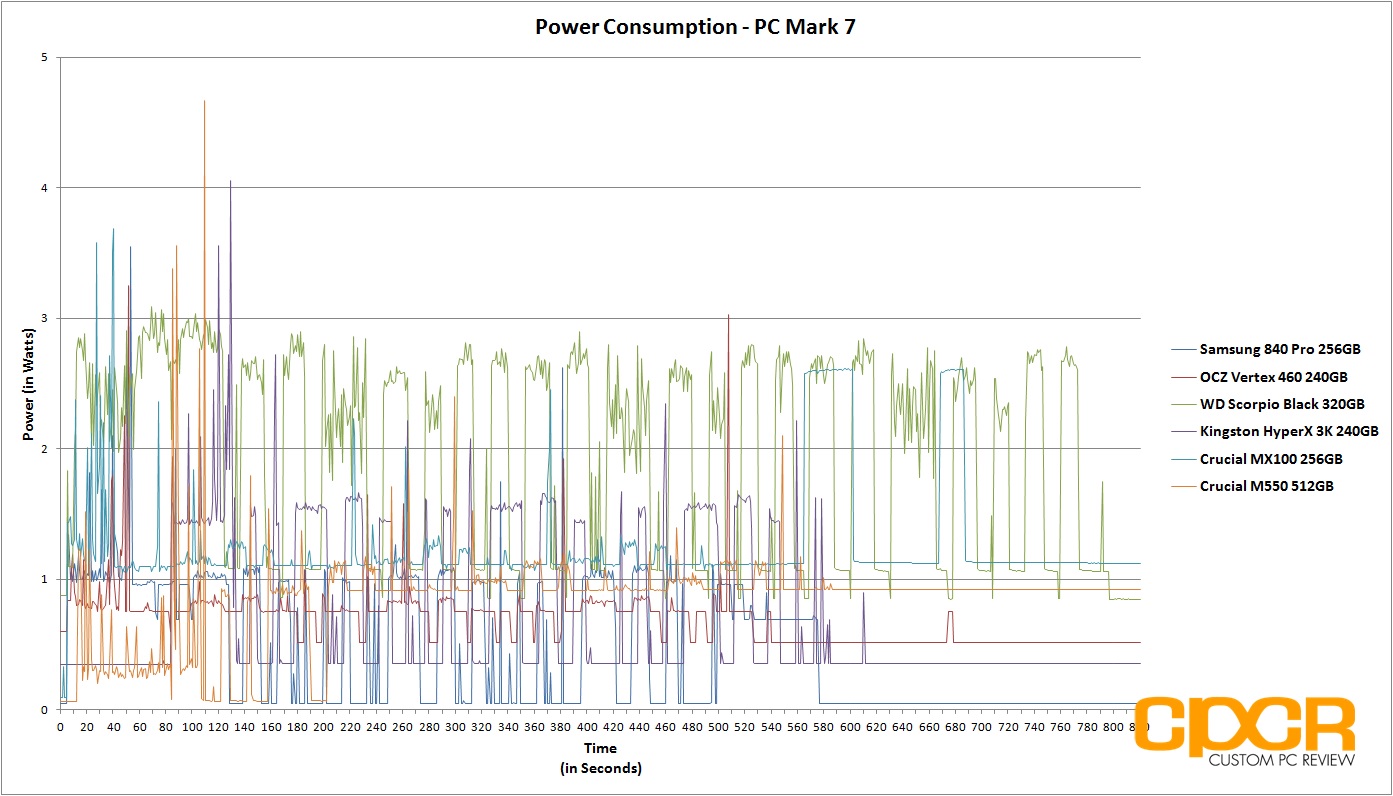Click the "(in Seconds)" axis subtitle
Image resolution: width=1393 pixels, height=796 pixels.
pos(601,768)
